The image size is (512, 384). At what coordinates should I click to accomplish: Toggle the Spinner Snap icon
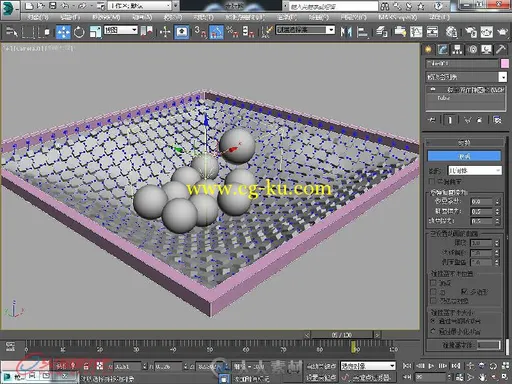(x=248, y=32)
